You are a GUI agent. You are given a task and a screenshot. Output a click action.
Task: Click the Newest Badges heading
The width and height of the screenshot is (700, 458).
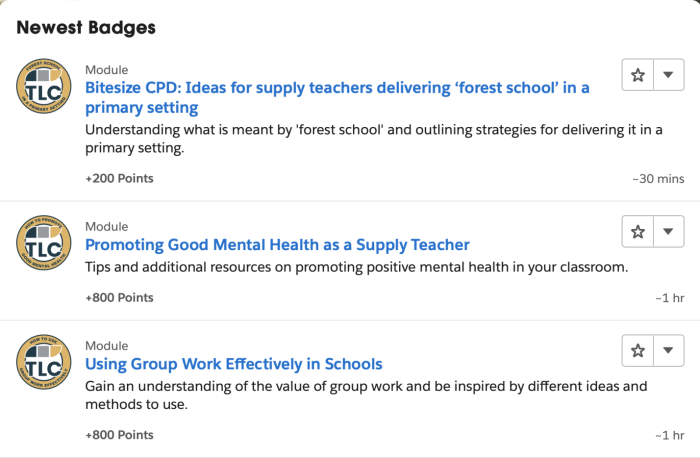(x=86, y=27)
